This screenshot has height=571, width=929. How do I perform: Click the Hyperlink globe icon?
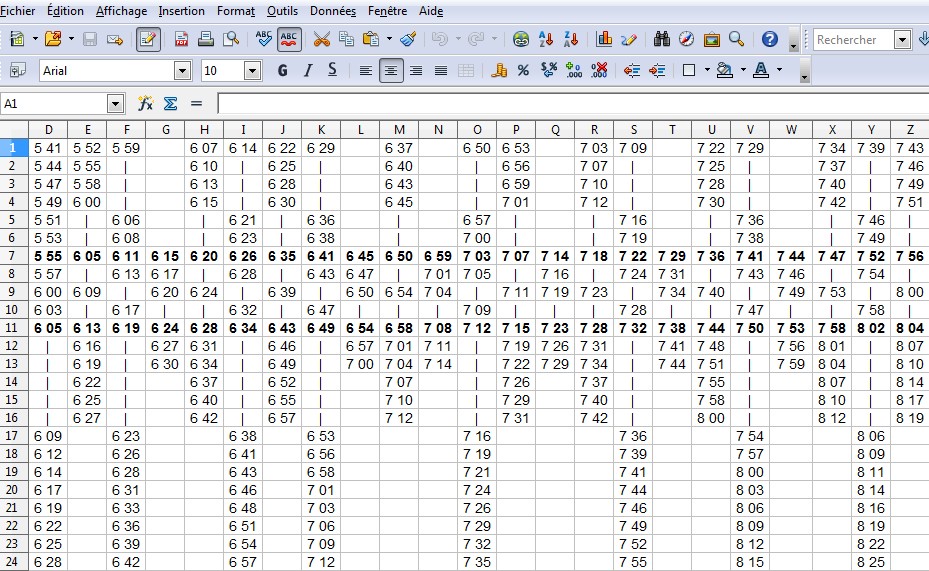(x=521, y=40)
